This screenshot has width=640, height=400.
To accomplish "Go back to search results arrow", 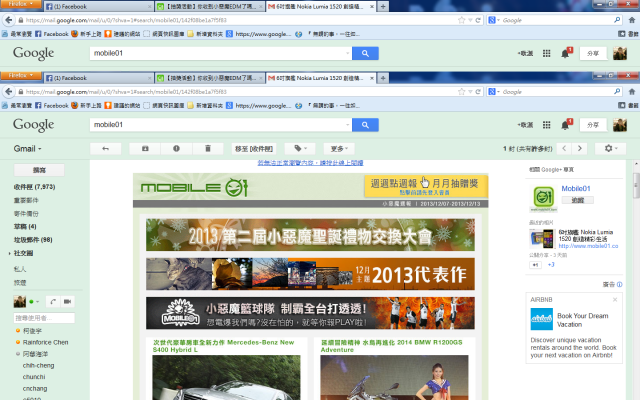I will pyautogui.click(x=105, y=149).
